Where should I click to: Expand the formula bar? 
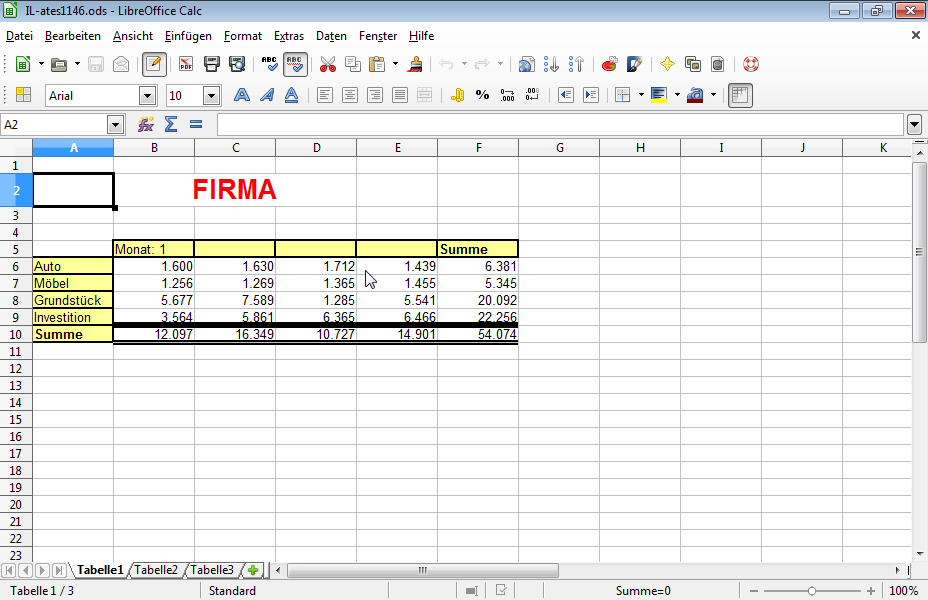click(x=914, y=125)
